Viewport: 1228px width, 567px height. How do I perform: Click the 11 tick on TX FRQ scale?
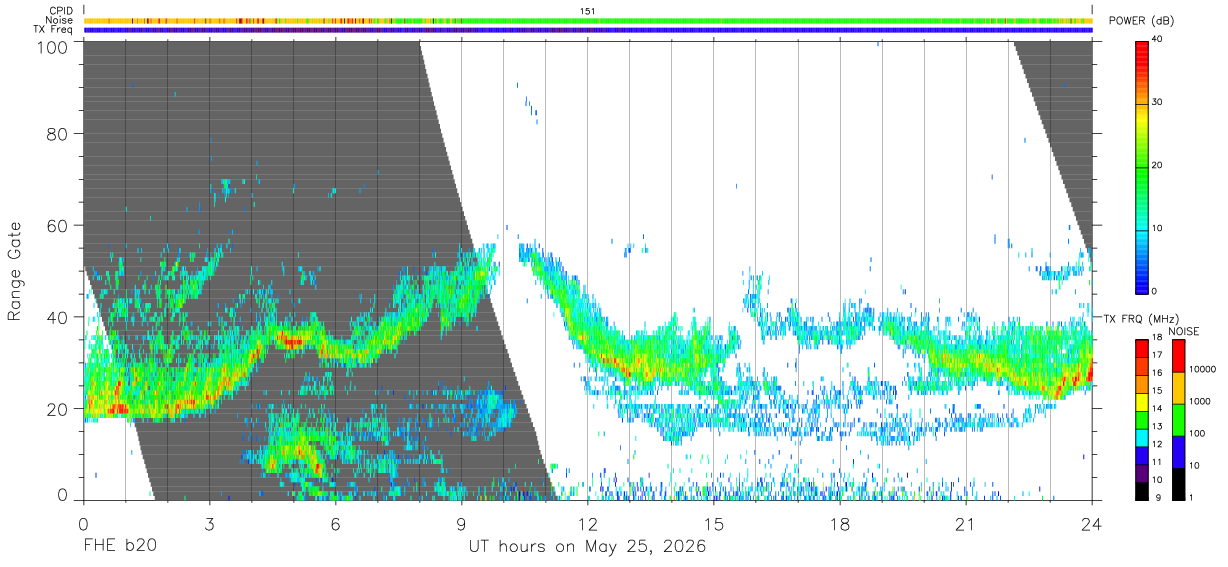1158,462
